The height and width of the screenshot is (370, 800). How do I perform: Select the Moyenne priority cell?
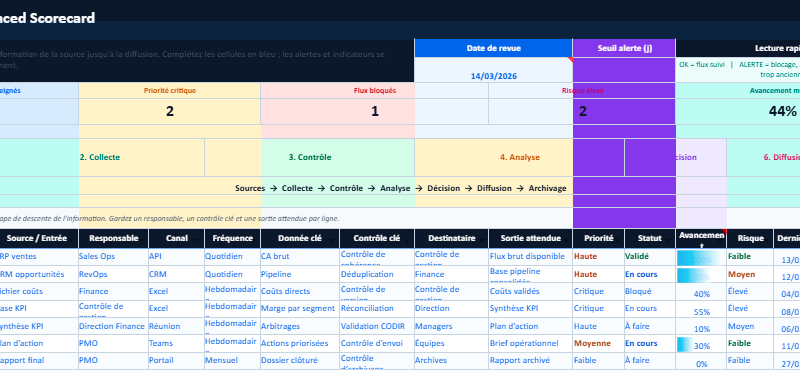tap(598, 343)
